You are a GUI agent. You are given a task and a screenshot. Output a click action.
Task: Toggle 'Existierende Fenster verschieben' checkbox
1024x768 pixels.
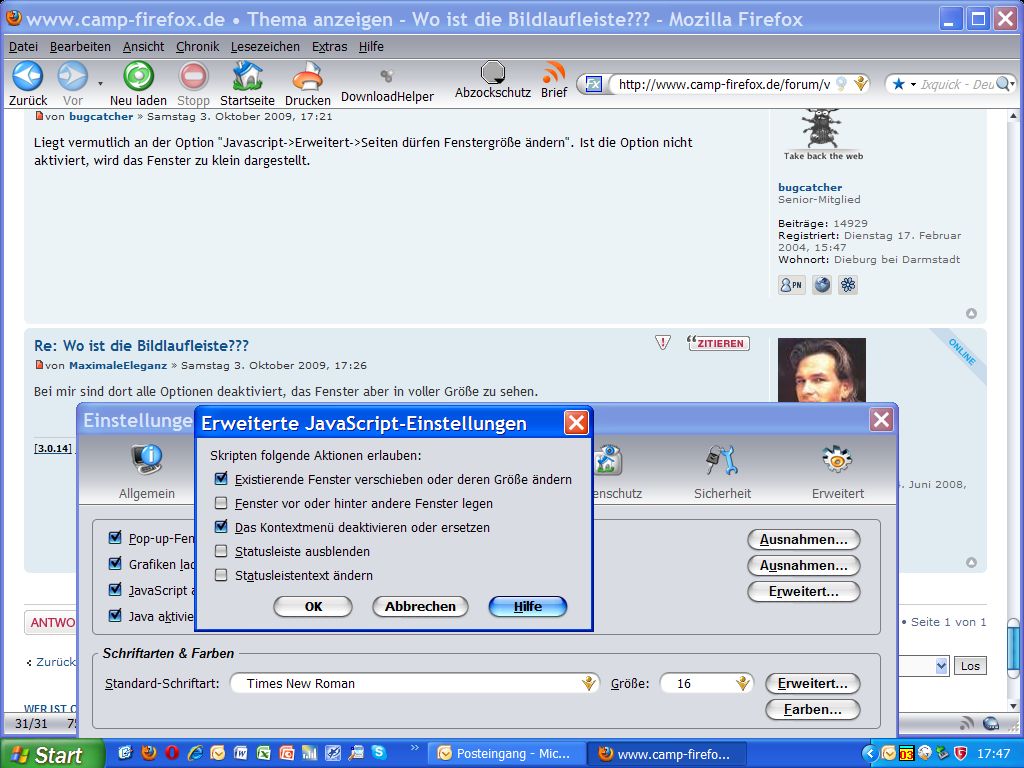221,479
